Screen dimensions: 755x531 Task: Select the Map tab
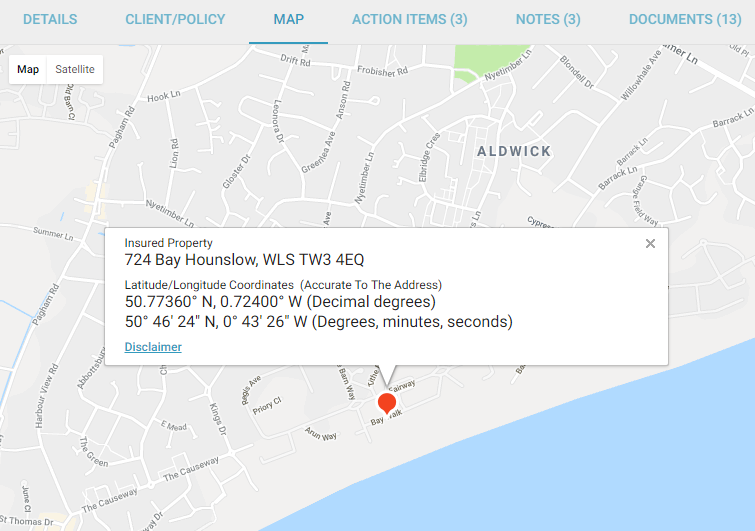[289, 19]
